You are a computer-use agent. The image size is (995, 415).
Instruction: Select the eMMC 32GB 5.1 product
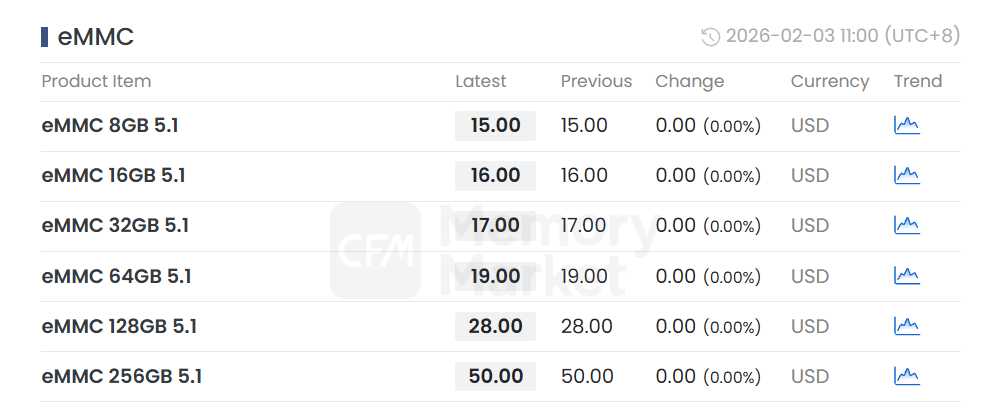point(115,226)
